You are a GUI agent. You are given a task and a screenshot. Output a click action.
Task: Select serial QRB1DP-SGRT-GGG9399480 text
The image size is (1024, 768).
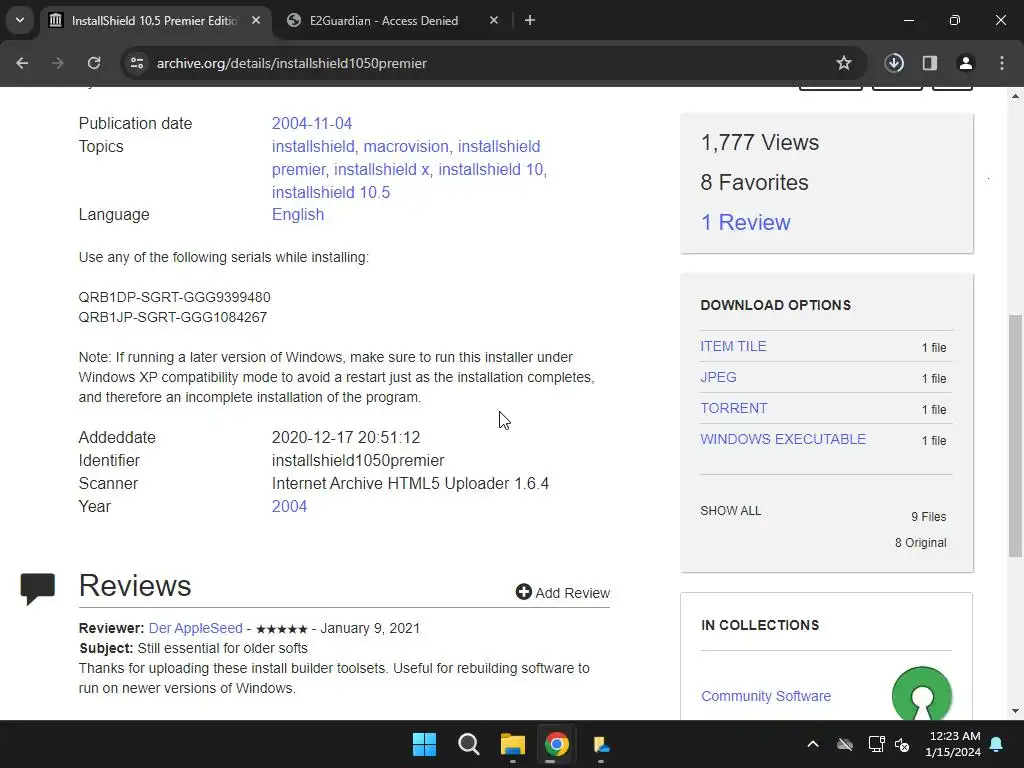(174, 297)
